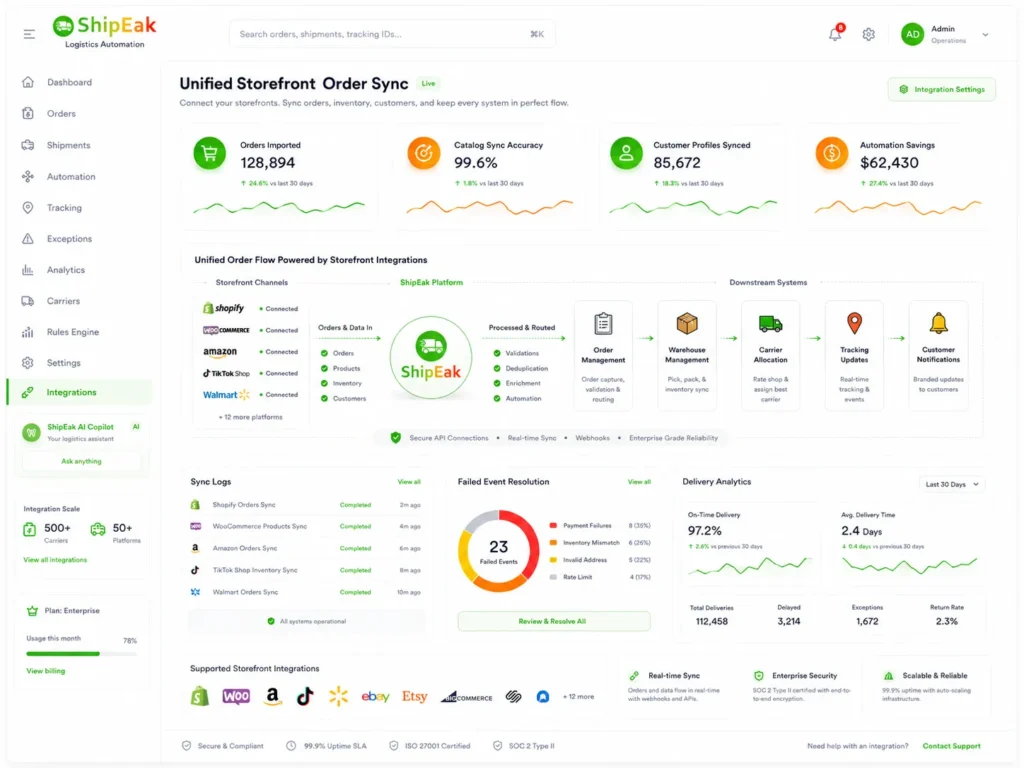Click the eBay logo in supported integrations
1024x768 pixels.
tap(376, 697)
